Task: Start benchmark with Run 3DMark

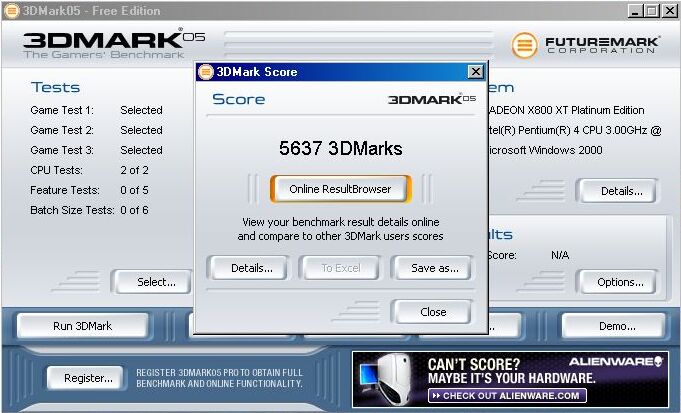Action: (83, 326)
